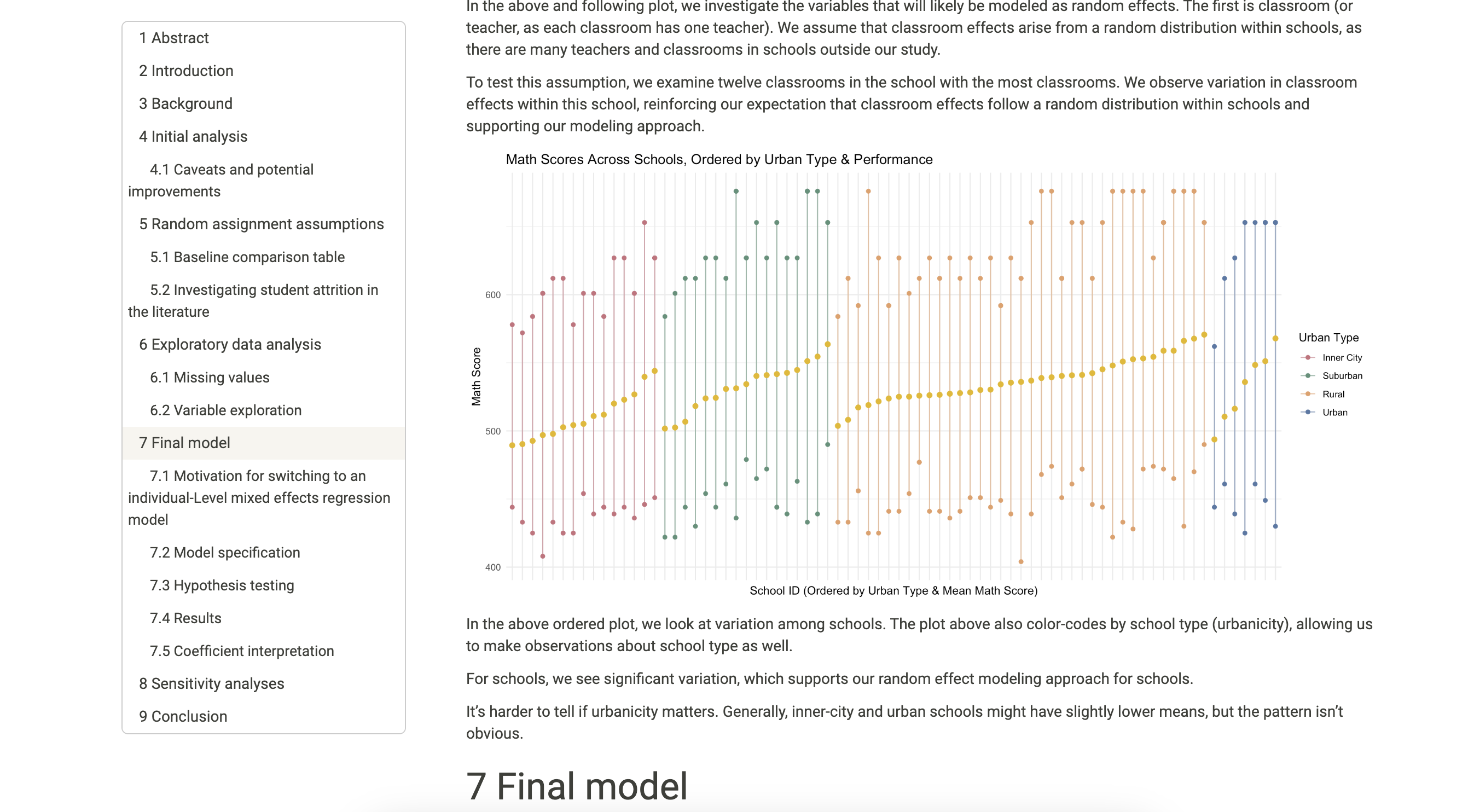
Task: Click highlighted Final model entry
Action: pyautogui.click(x=184, y=443)
